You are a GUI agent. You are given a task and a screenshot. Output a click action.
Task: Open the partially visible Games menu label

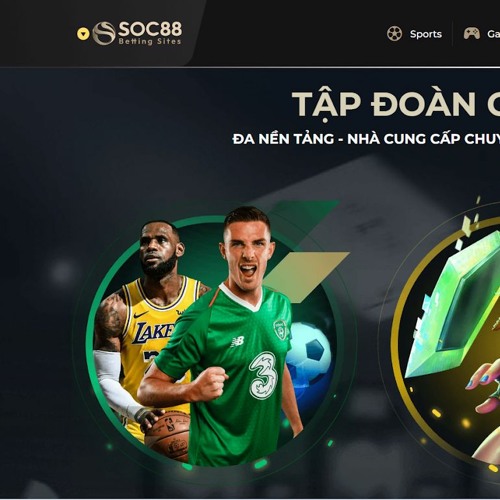pos(494,34)
